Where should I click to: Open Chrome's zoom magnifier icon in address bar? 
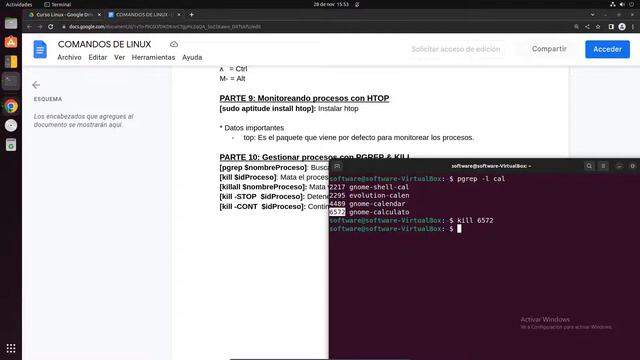click(576, 27)
